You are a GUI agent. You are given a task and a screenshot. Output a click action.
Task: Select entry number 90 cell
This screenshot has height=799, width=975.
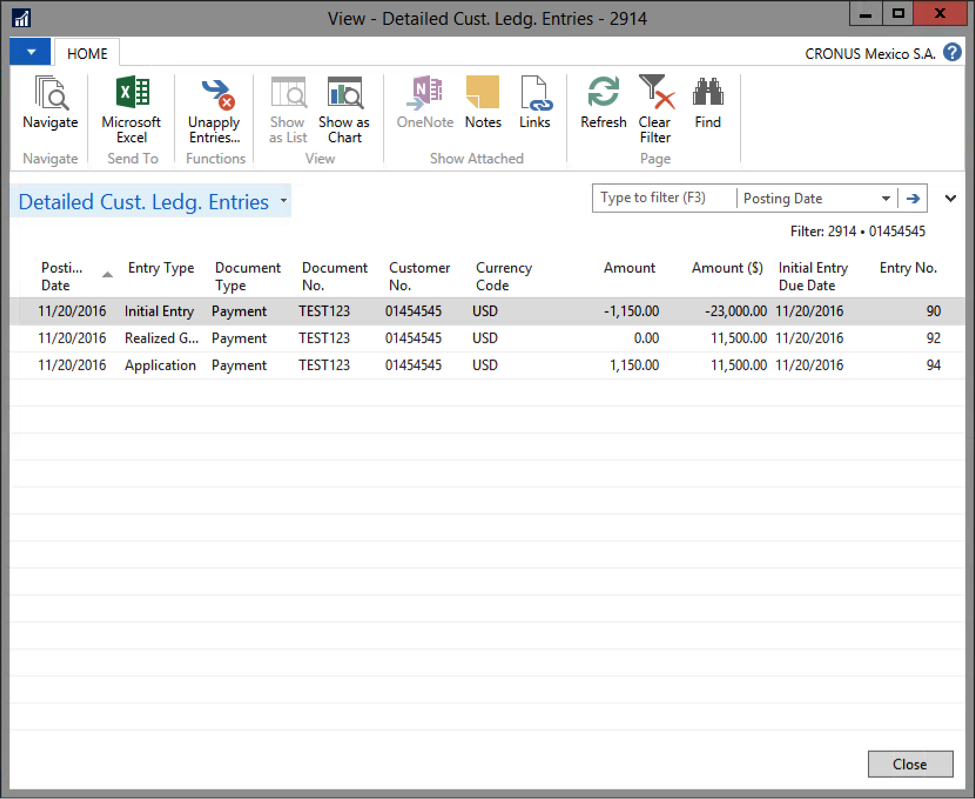point(933,312)
